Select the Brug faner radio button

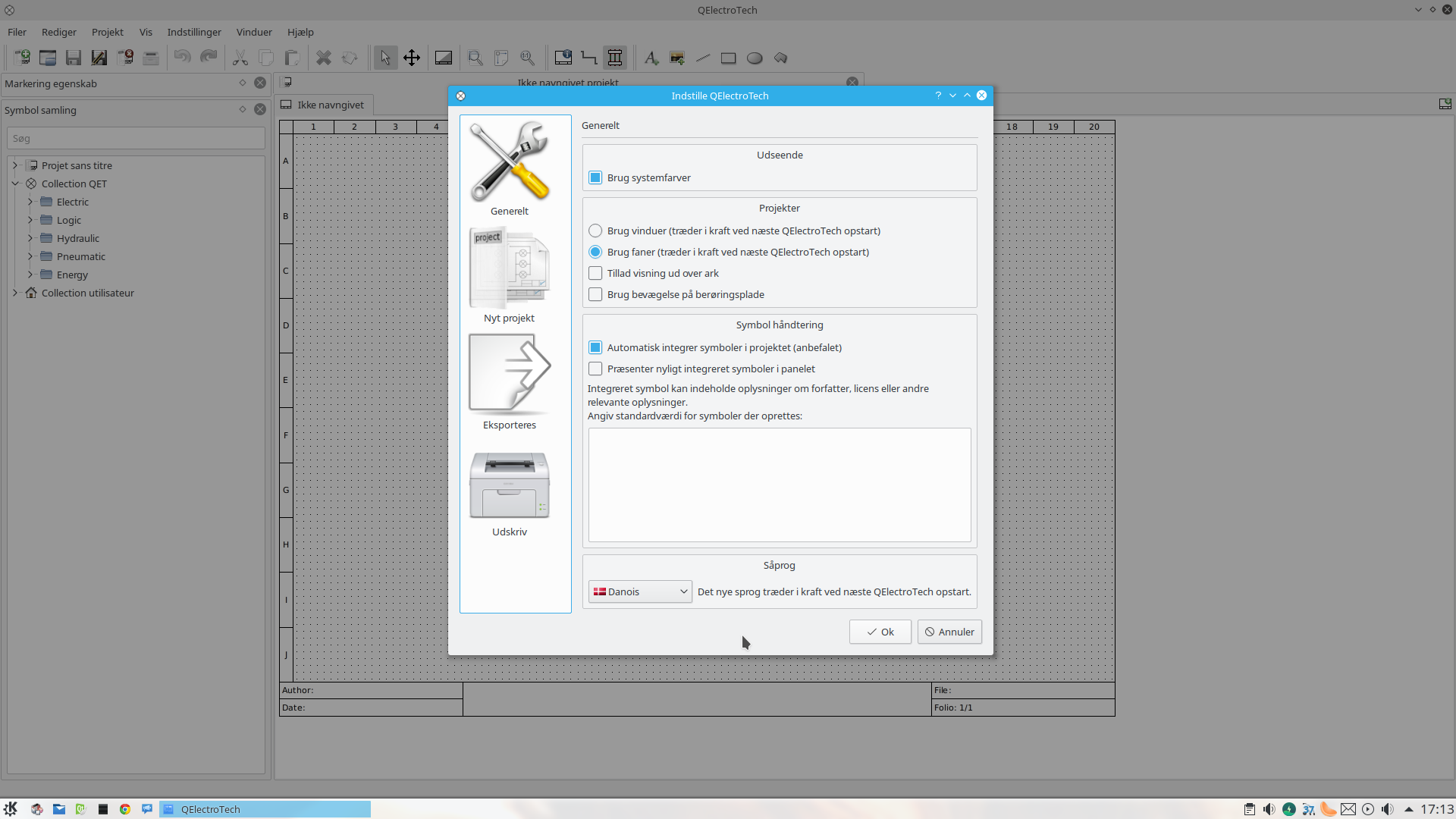click(x=595, y=252)
